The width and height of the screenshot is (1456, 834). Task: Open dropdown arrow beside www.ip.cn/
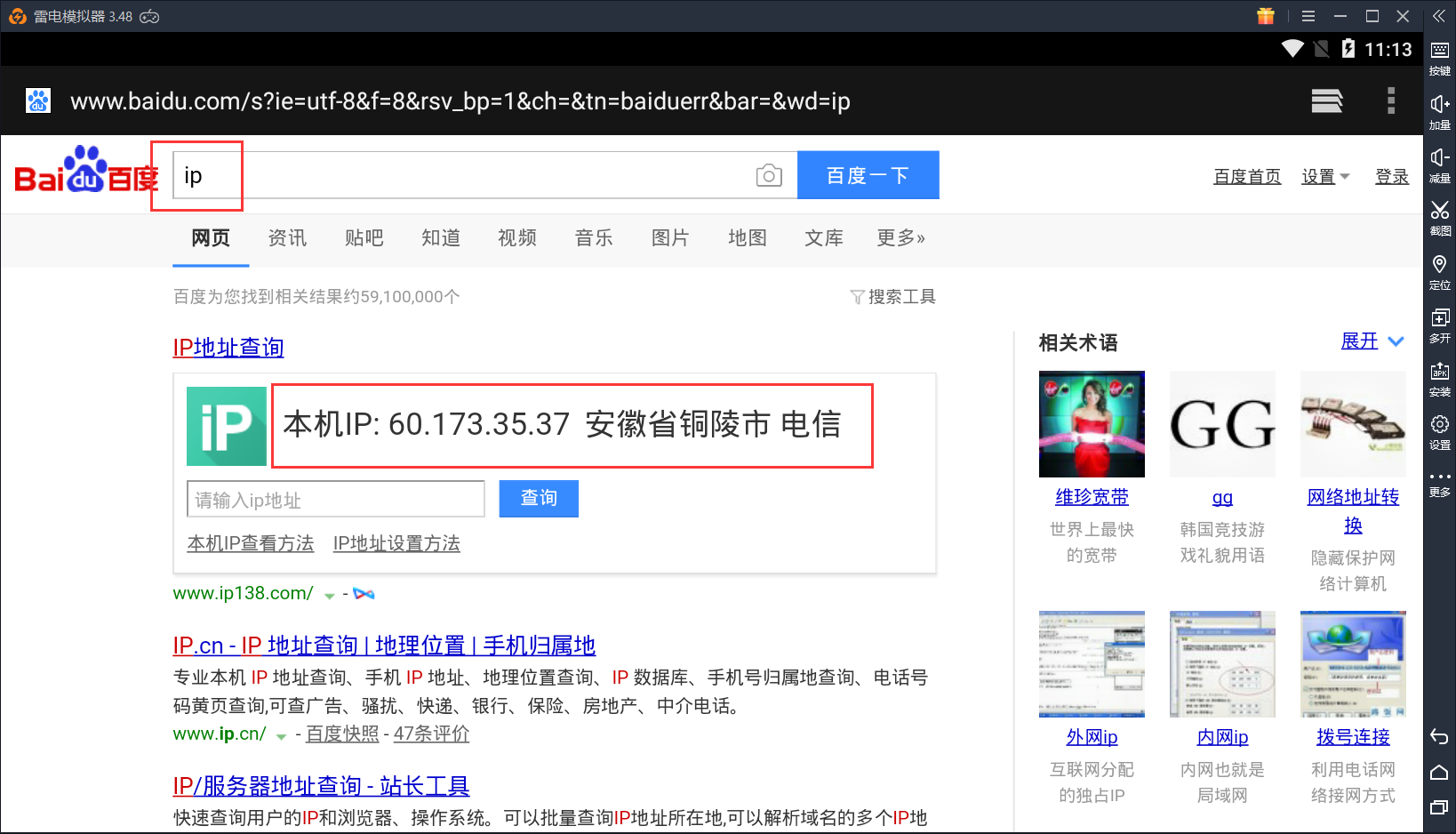(x=281, y=736)
